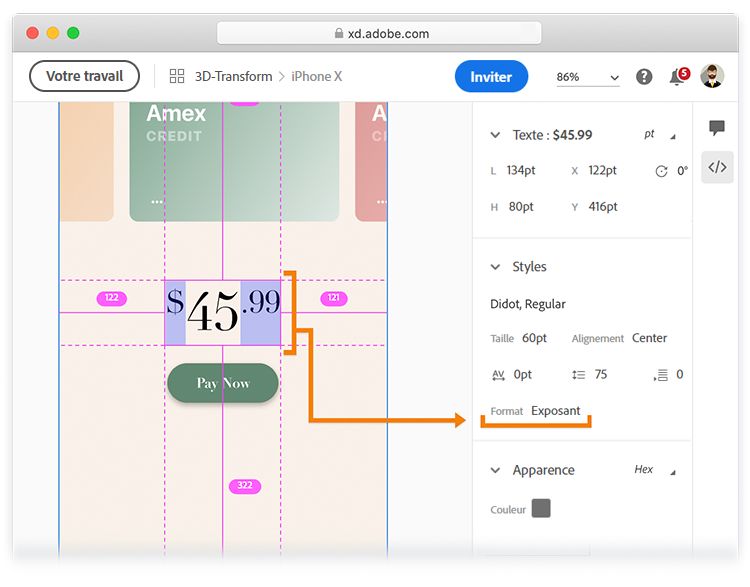This screenshot has height=587, width=750.
Task: Open the Hex color format dropdown
Action: click(655, 470)
